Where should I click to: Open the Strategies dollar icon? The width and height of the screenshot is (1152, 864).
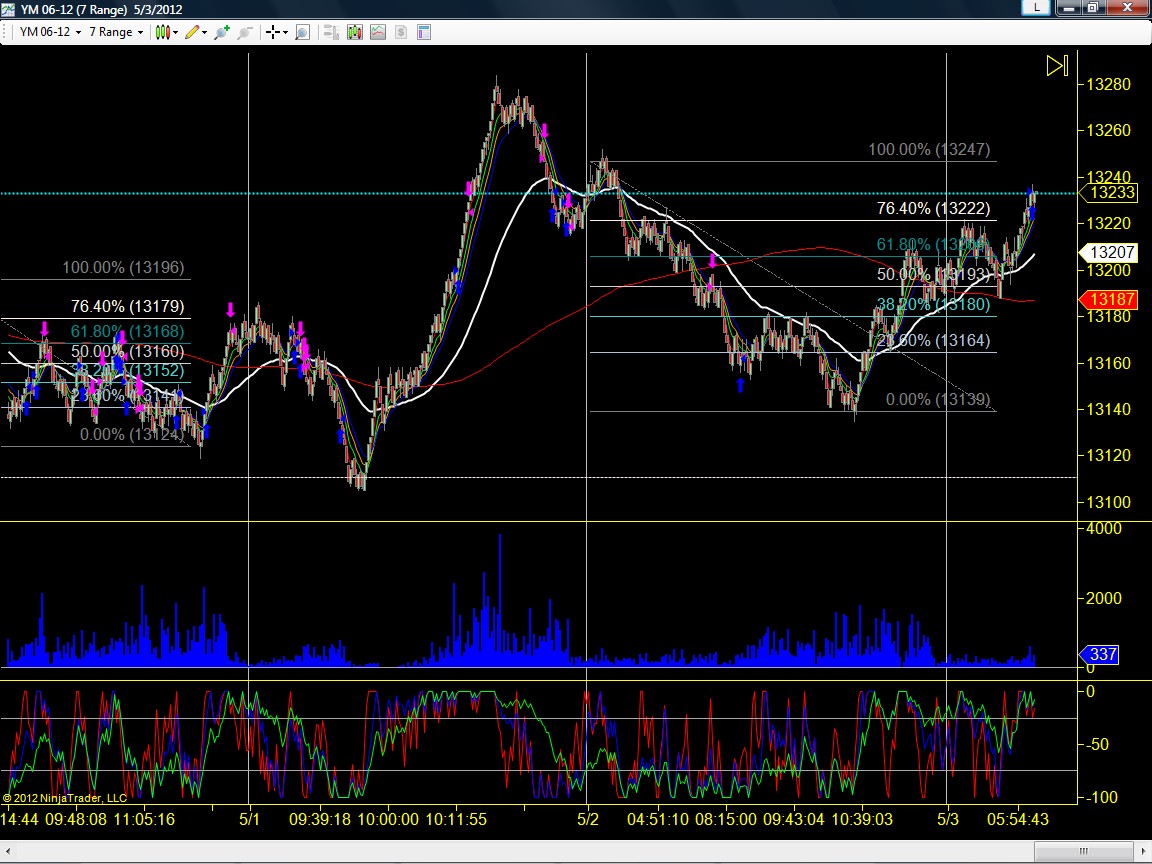[x=401, y=32]
